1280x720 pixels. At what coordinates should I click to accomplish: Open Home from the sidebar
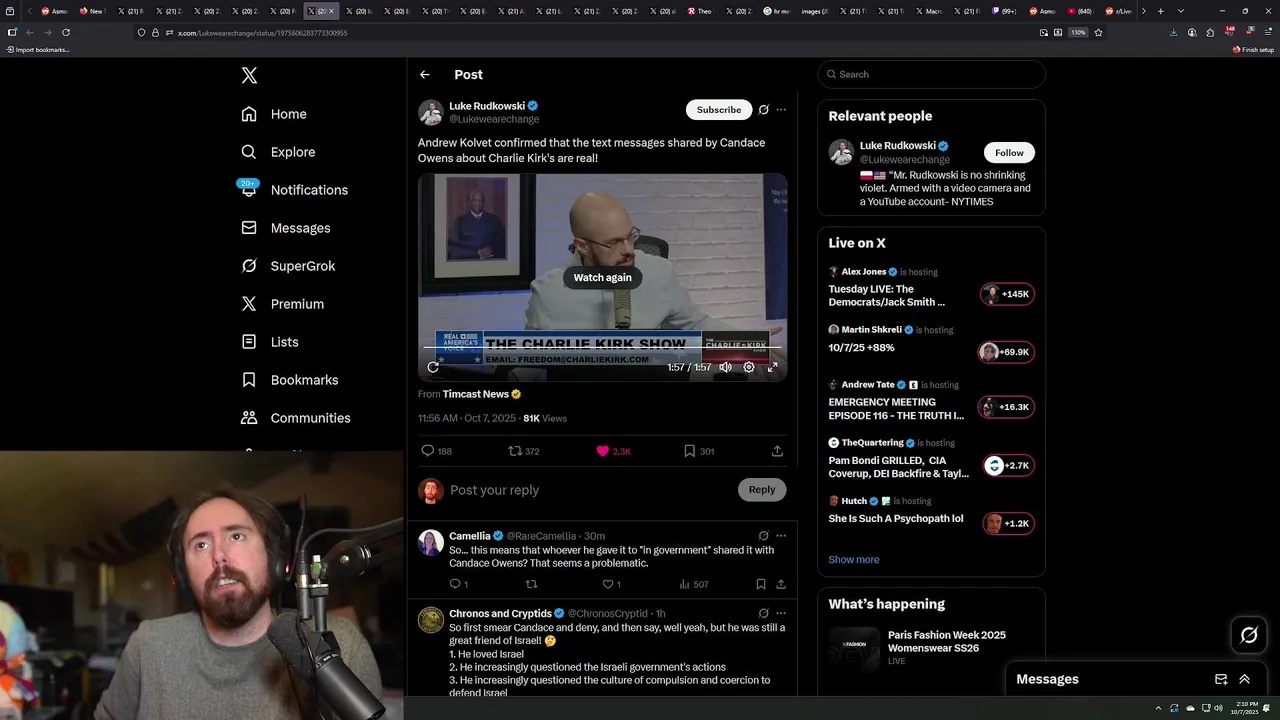point(274,114)
